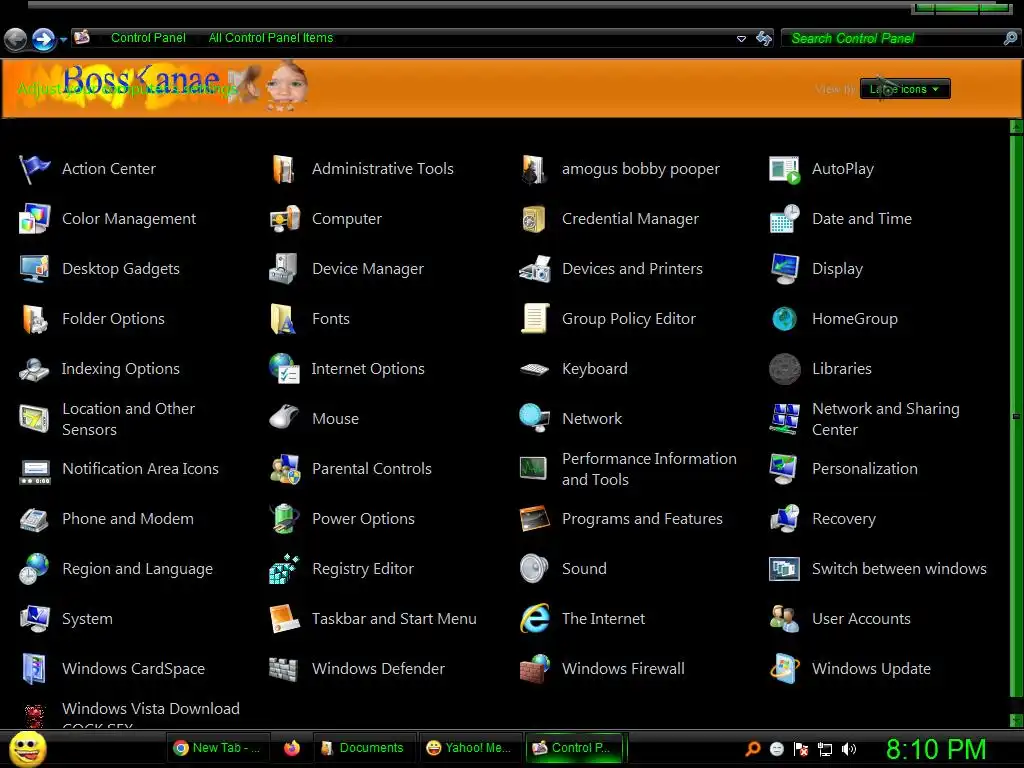Viewport: 1024px width, 768px height.
Task: Click the Sound speaker icon
Action: (534, 569)
